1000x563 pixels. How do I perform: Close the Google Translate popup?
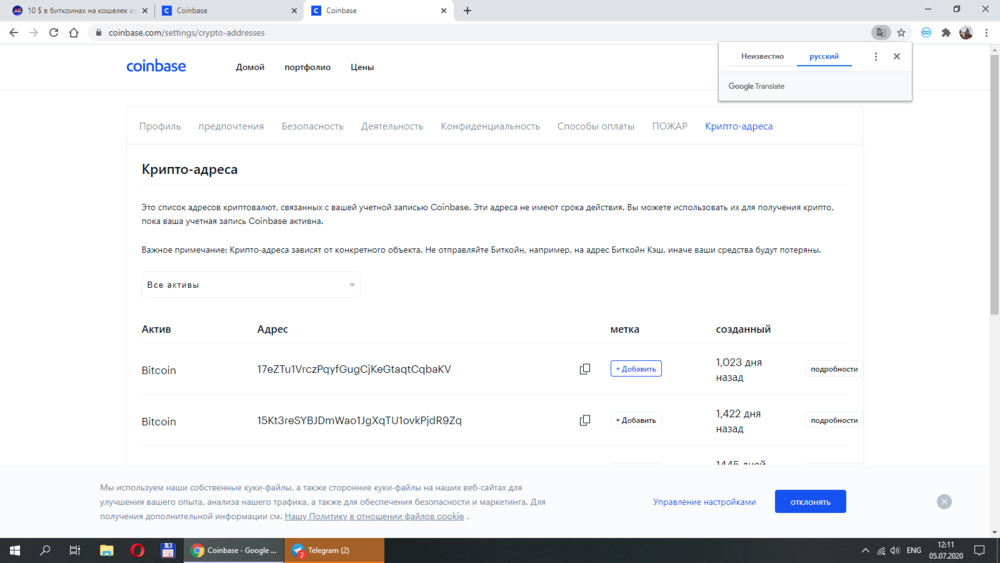[x=897, y=57]
